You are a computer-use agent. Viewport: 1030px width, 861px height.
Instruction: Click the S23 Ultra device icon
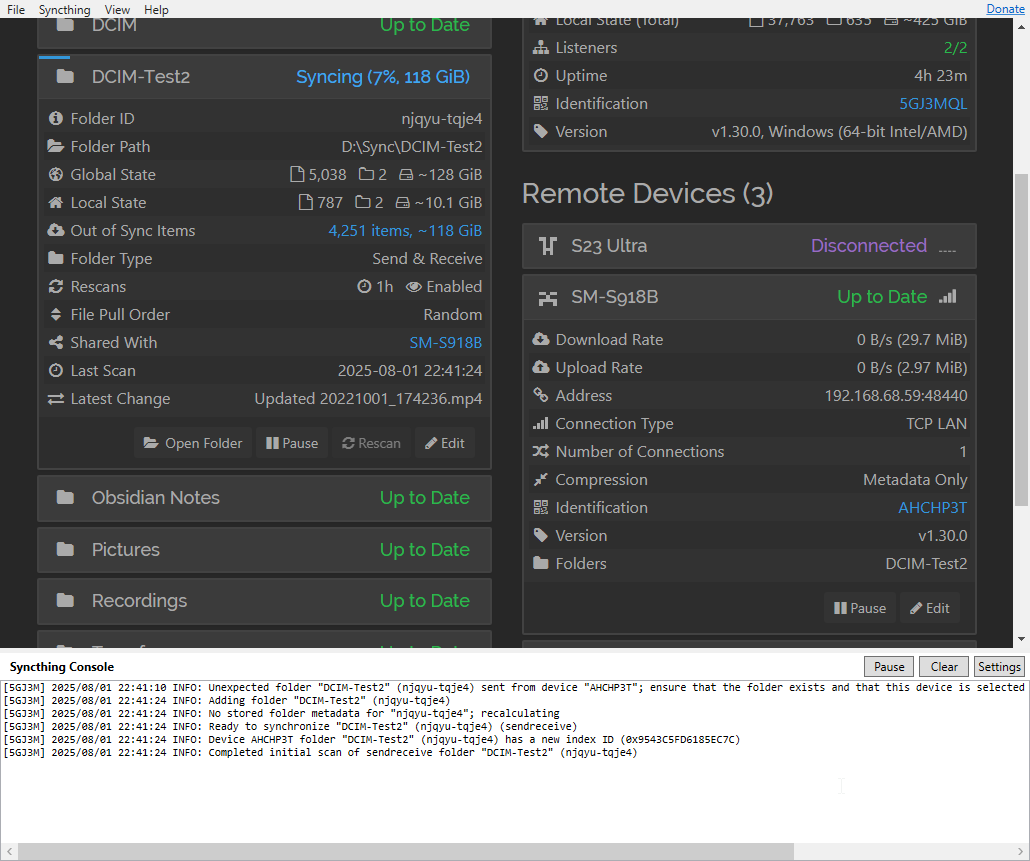[x=548, y=246]
